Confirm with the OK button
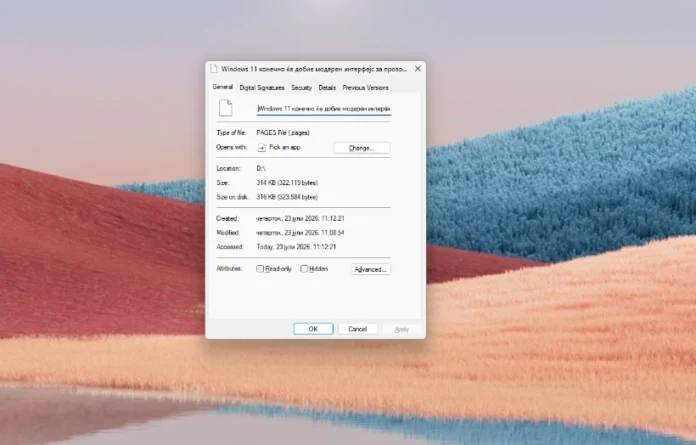Image resolution: width=696 pixels, height=445 pixels. pyautogui.click(x=313, y=329)
